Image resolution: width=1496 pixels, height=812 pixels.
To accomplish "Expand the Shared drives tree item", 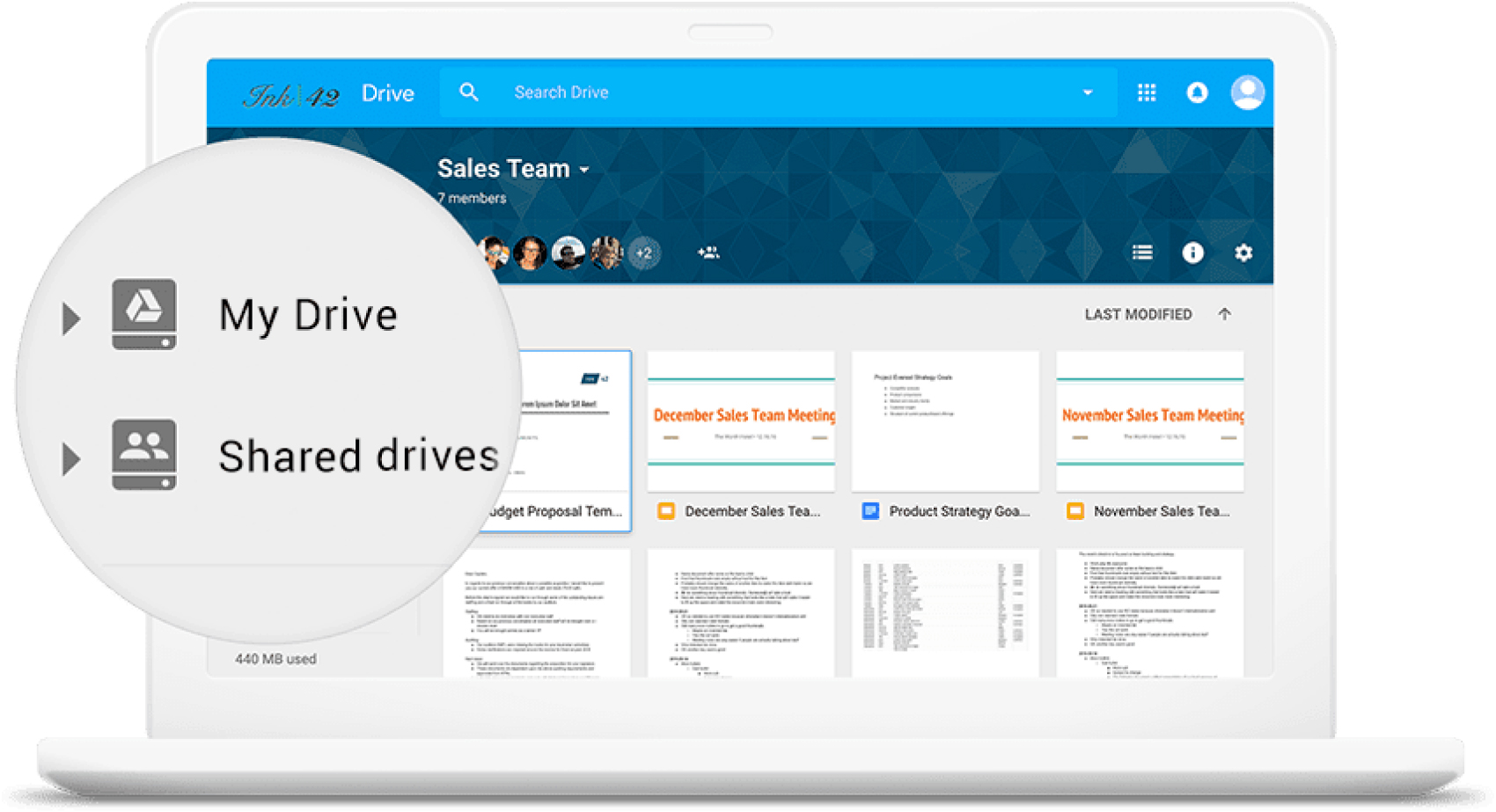I will pyautogui.click(x=70, y=457).
